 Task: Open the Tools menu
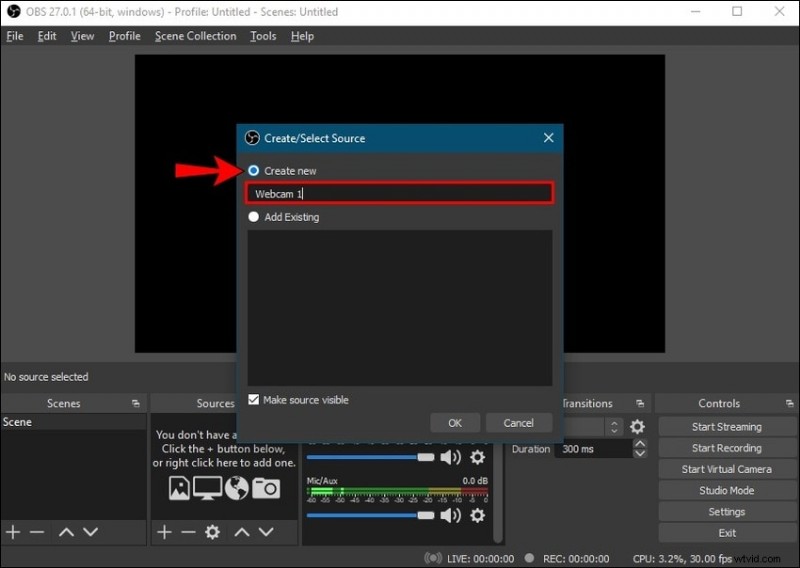pos(263,36)
